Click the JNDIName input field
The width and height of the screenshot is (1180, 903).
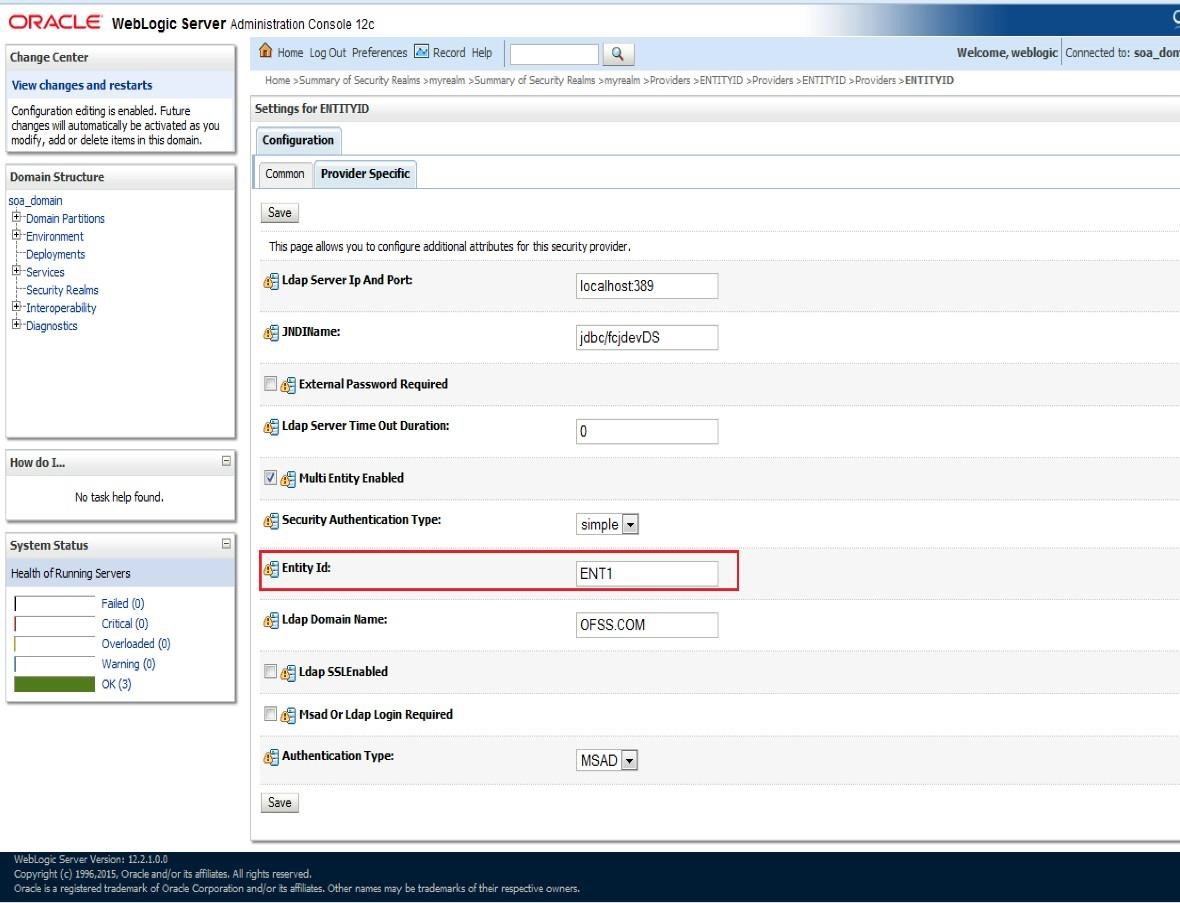pos(647,337)
